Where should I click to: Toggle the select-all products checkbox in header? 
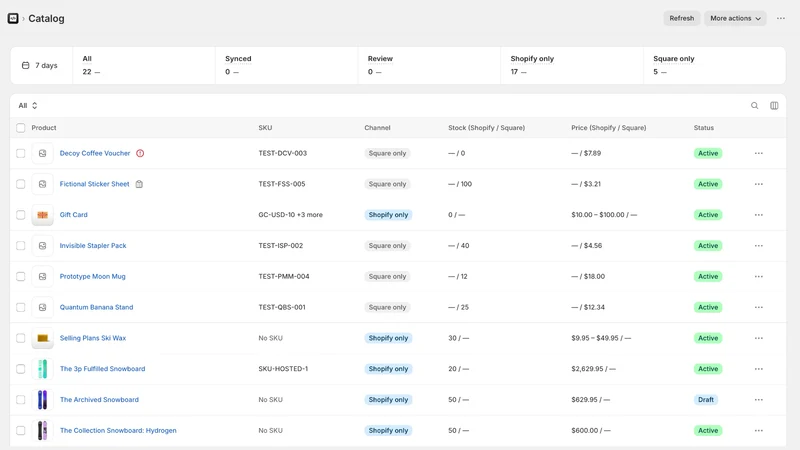20,128
